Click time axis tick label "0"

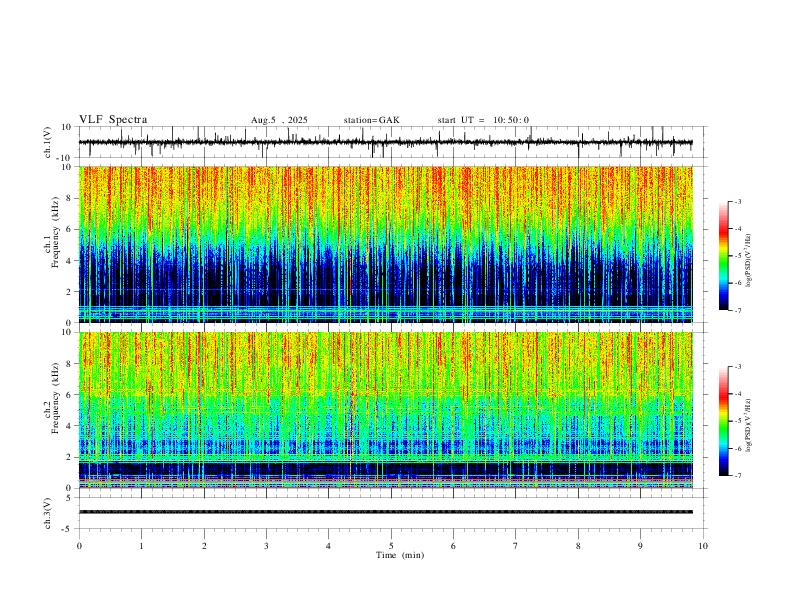[x=79, y=546]
